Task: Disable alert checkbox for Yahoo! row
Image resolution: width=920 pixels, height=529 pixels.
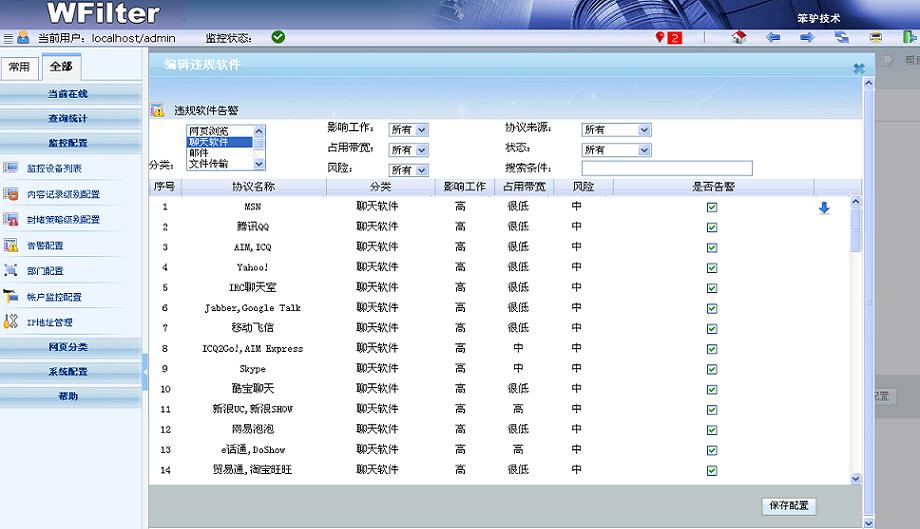Action: tap(712, 268)
